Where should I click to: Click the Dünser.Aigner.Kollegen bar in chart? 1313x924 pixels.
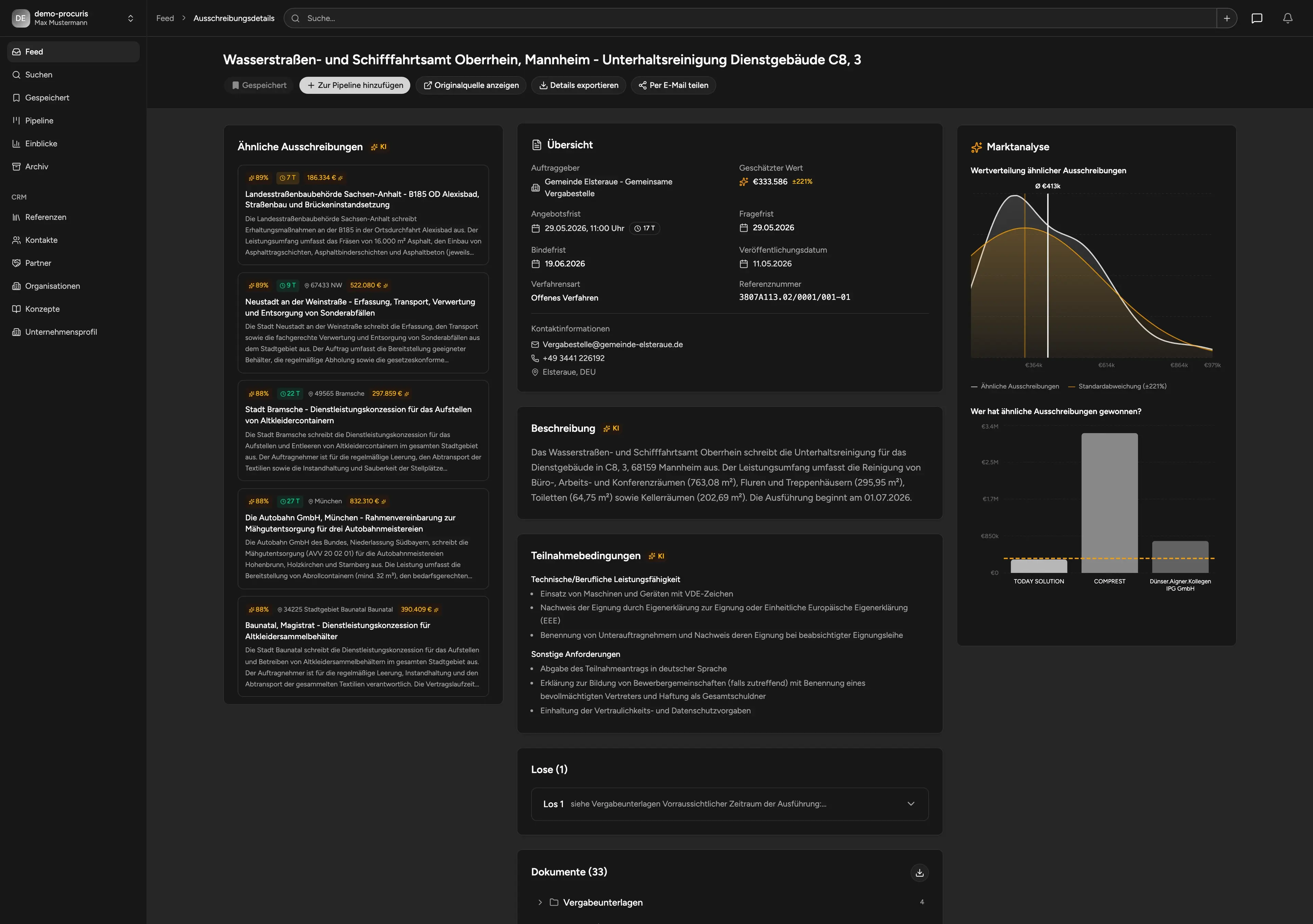coord(1180,557)
